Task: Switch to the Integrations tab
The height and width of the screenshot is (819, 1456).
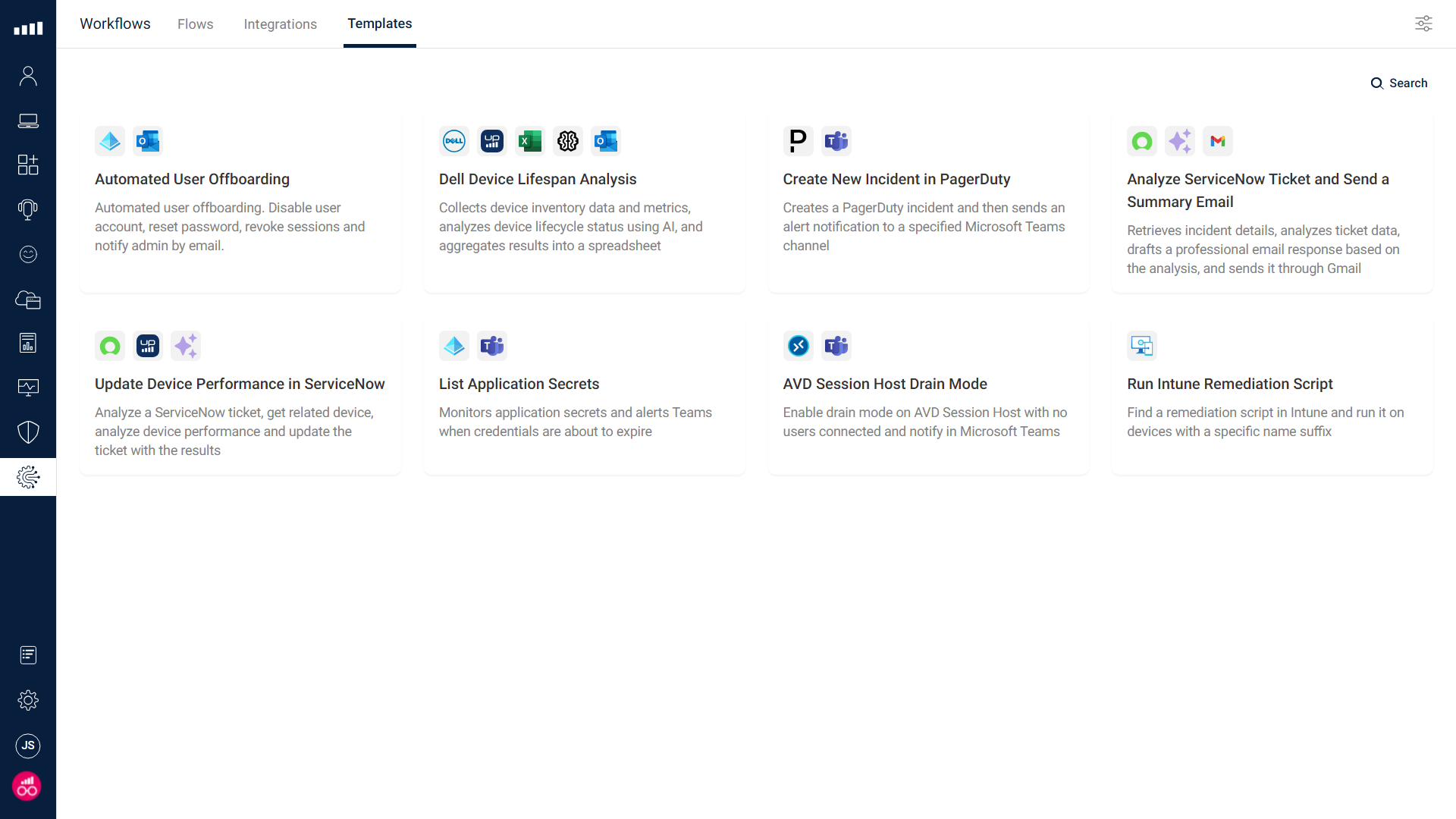Action: pyautogui.click(x=280, y=24)
